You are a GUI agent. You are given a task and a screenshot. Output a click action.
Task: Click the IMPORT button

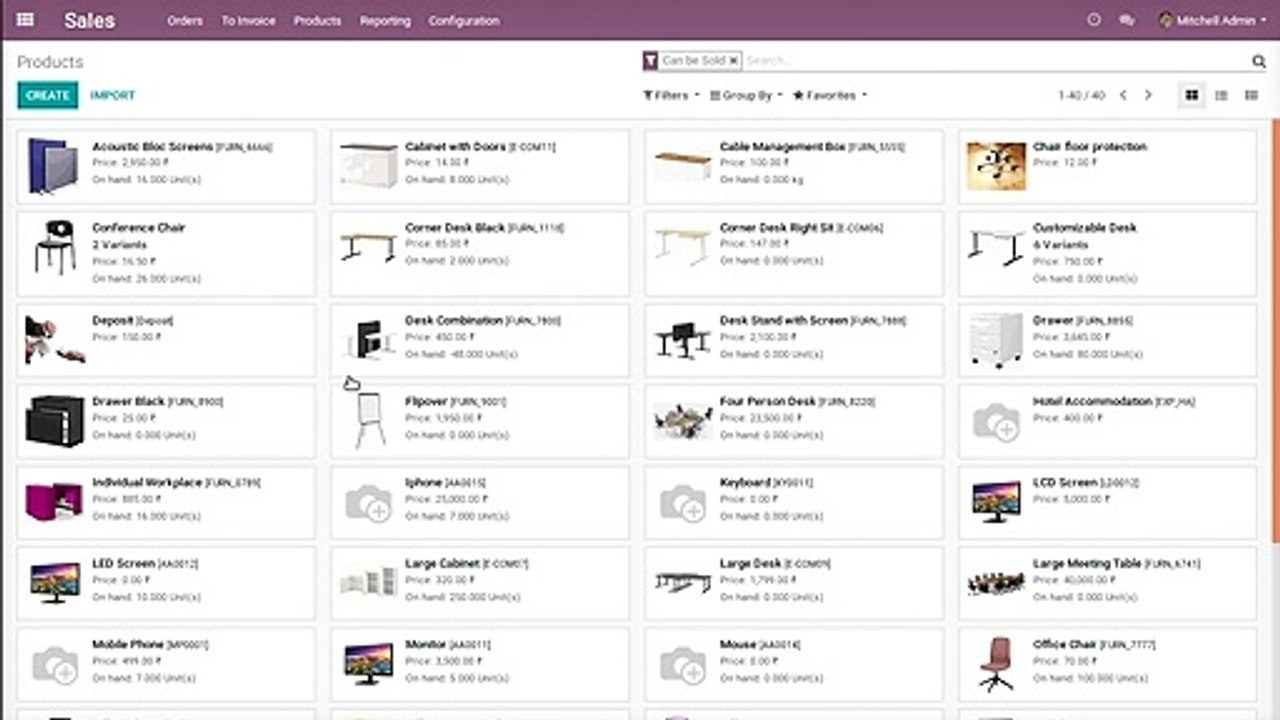tap(112, 95)
